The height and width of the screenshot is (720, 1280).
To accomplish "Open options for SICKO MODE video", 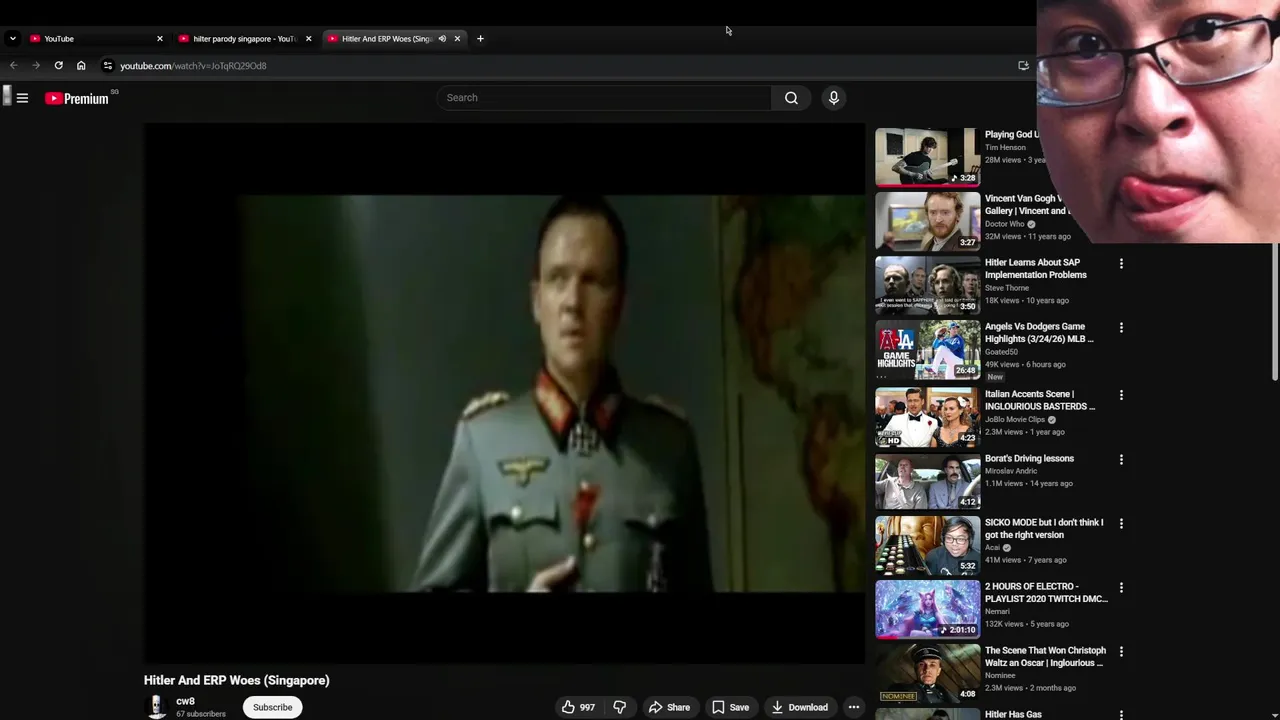I will (x=1121, y=524).
